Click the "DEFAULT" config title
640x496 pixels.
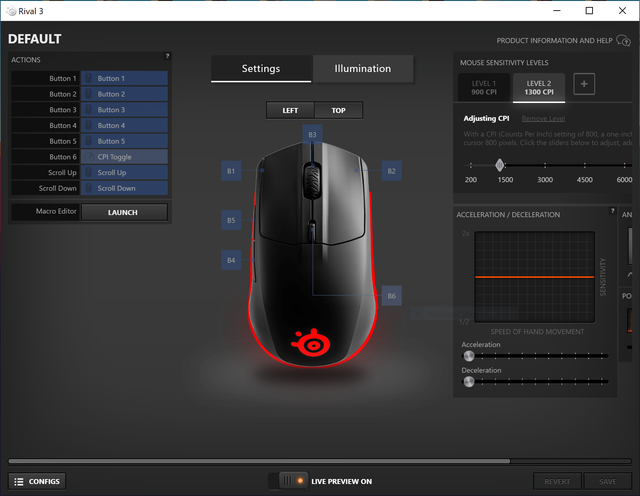pos(35,39)
